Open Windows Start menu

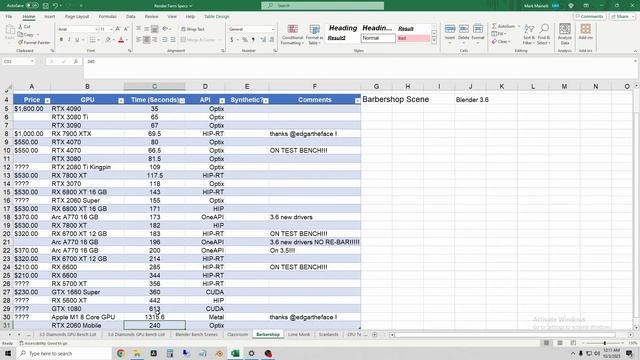point(8,353)
